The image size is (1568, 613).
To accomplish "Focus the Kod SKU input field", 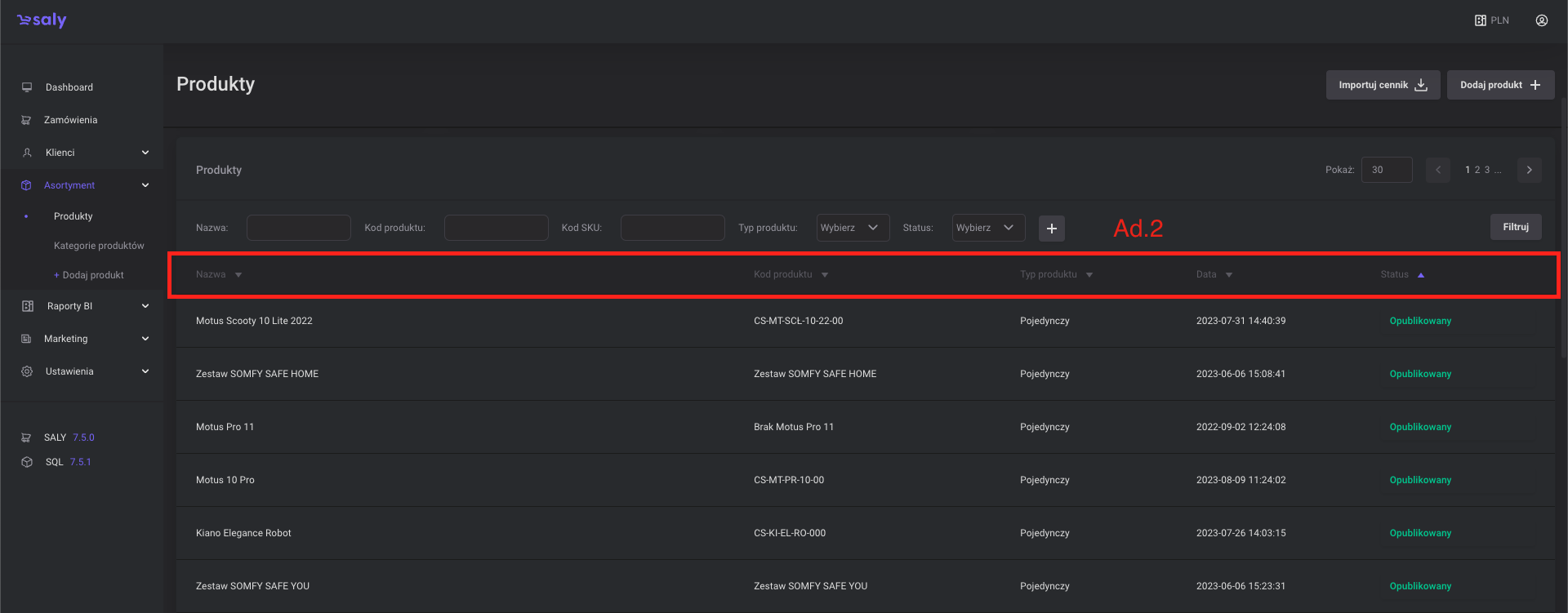I will pyautogui.click(x=672, y=228).
